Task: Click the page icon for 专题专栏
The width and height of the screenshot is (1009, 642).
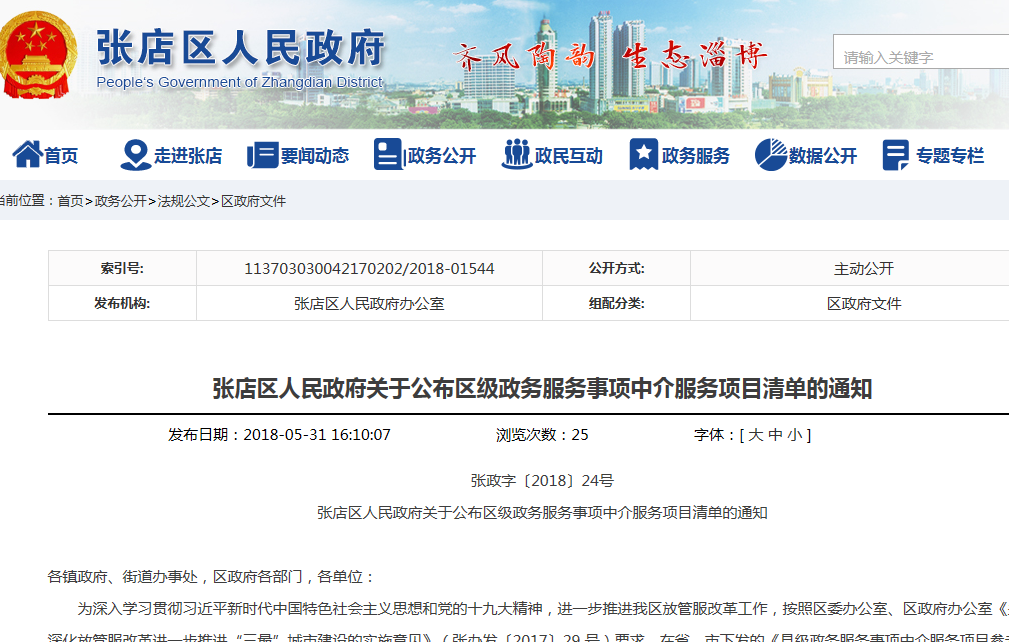Action: point(896,155)
